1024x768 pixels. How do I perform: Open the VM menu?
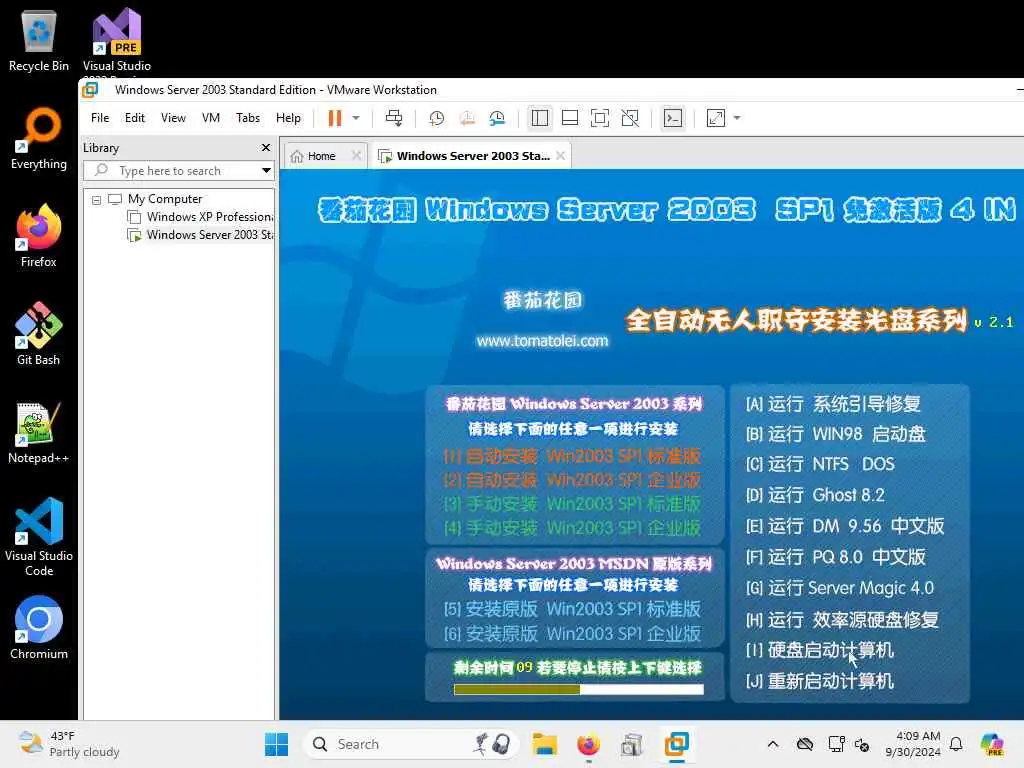point(210,118)
